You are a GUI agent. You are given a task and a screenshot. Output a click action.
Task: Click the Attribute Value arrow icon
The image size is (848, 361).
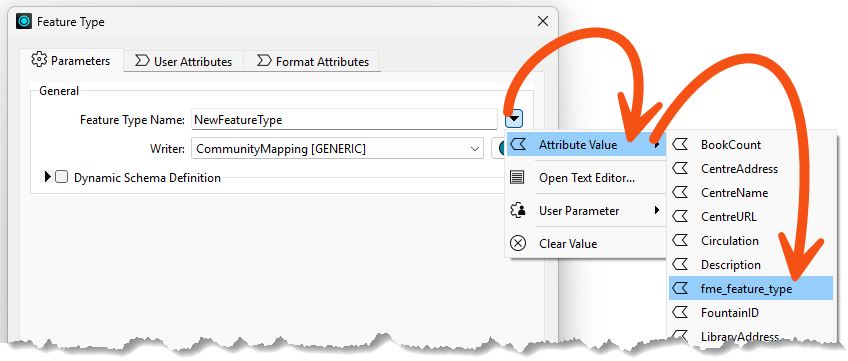[518, 144]
